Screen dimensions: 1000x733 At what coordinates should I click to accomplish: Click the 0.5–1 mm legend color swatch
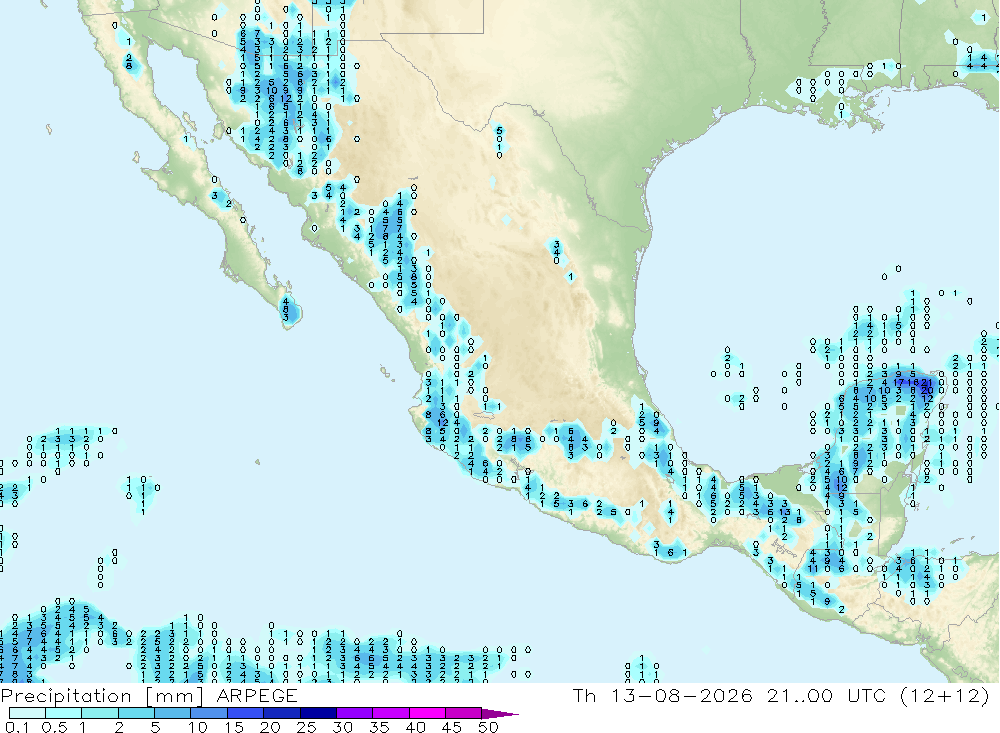tap(64, 713)
